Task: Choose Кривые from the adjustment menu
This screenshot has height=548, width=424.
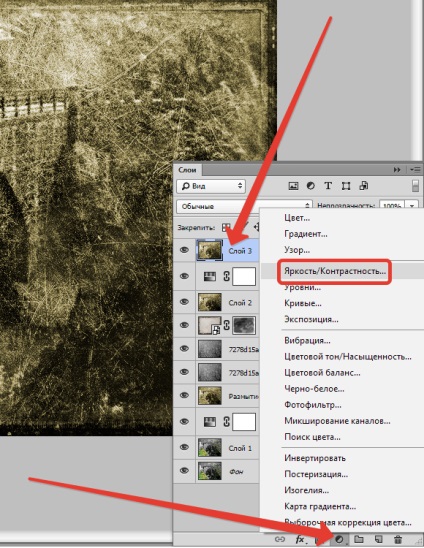Action: pos(303,303)
